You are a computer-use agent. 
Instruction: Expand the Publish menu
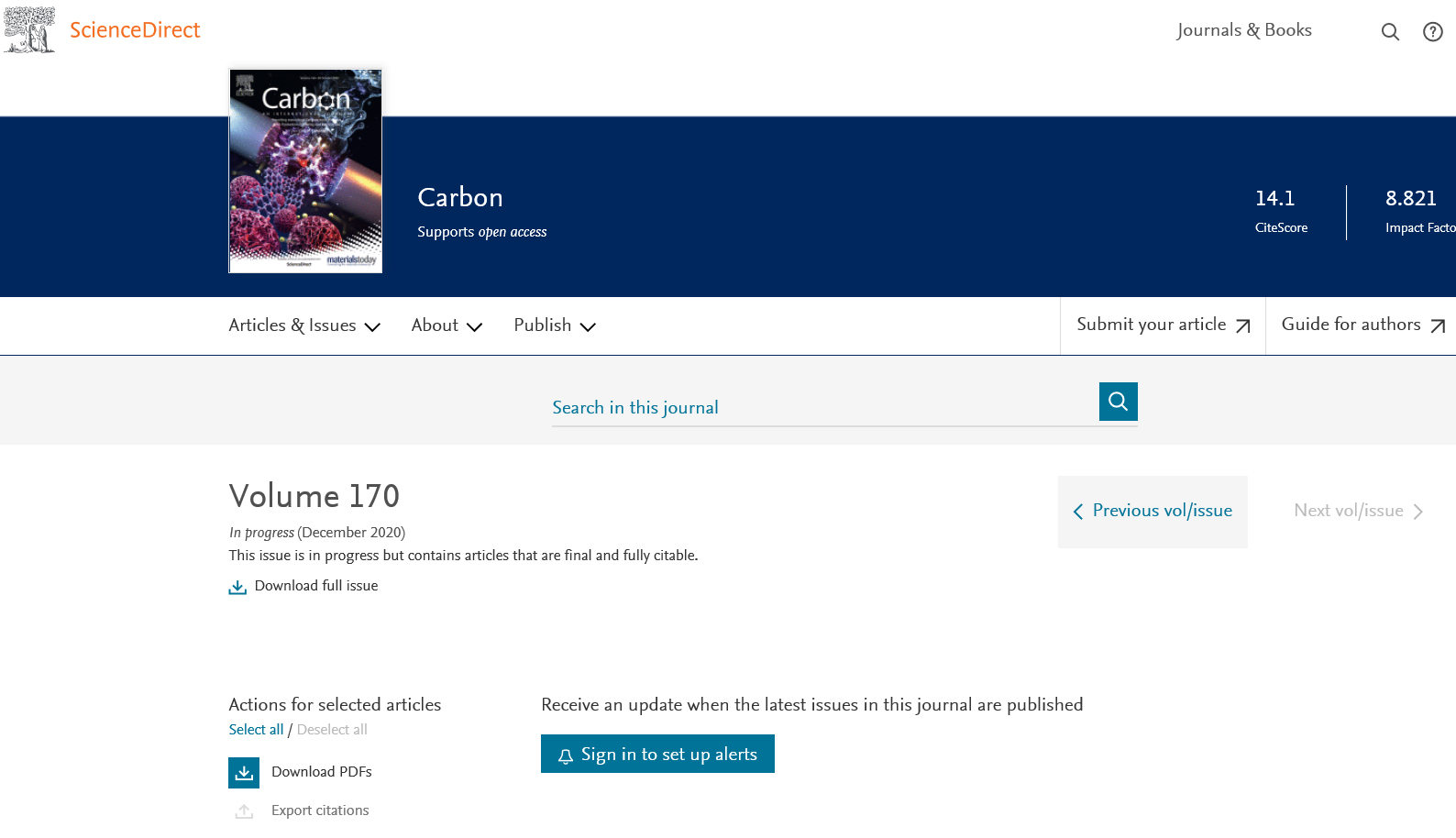pyautogui.click(x=555, y=325)
